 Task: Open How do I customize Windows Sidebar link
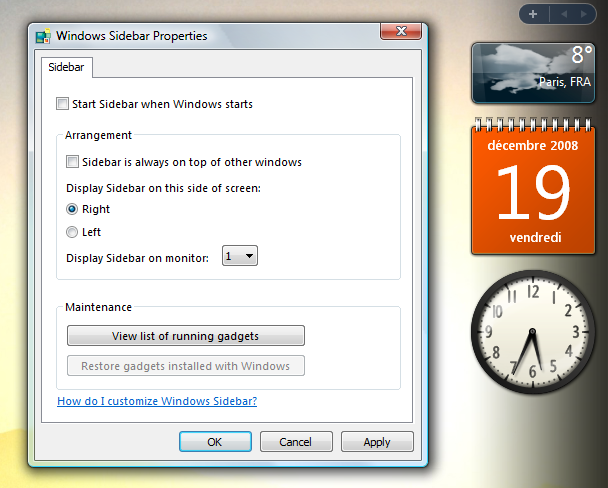click(x=157, y=401)
